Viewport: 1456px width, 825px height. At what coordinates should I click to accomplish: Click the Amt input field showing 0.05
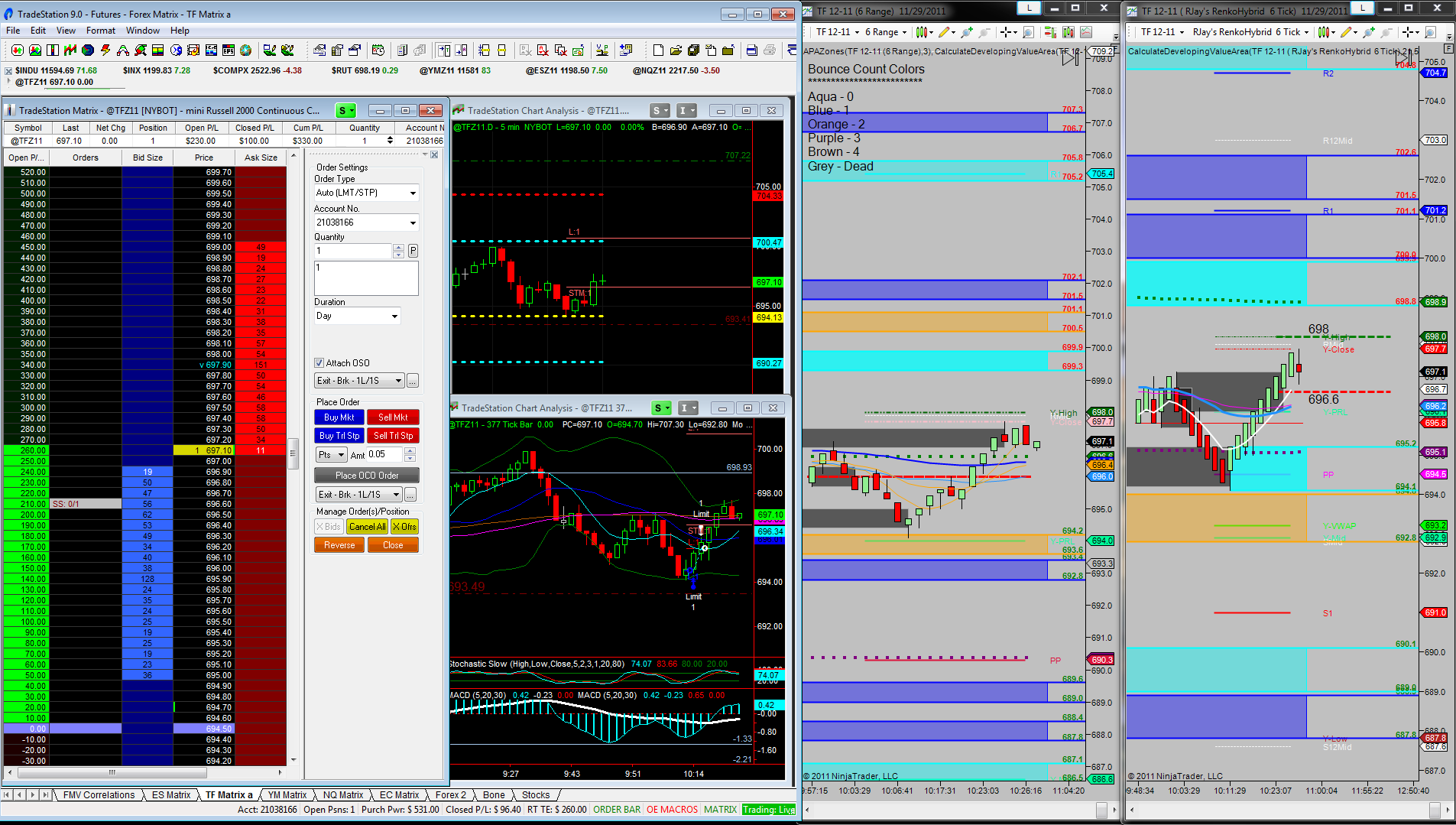(x=385, y=455)
